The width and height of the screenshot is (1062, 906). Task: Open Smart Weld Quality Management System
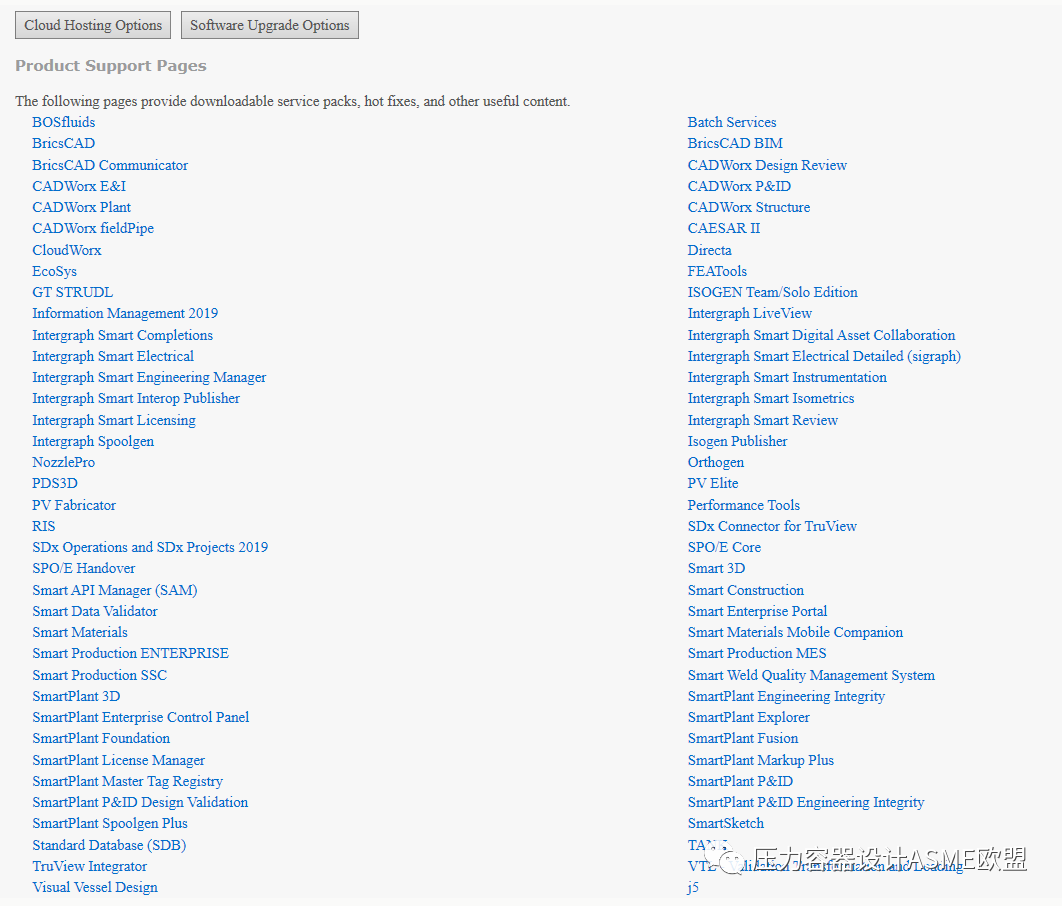pyautogui.click(x=811, y=675)
